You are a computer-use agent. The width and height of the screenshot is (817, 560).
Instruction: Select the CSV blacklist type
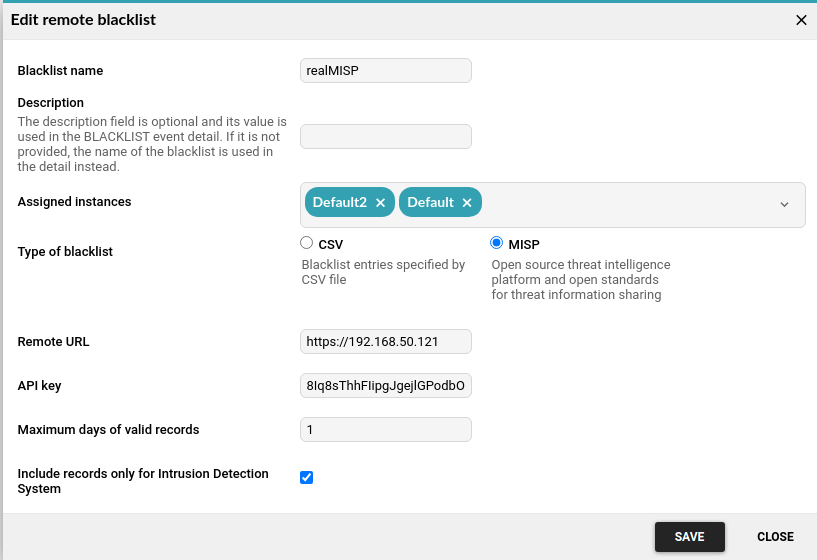(307, 243)
